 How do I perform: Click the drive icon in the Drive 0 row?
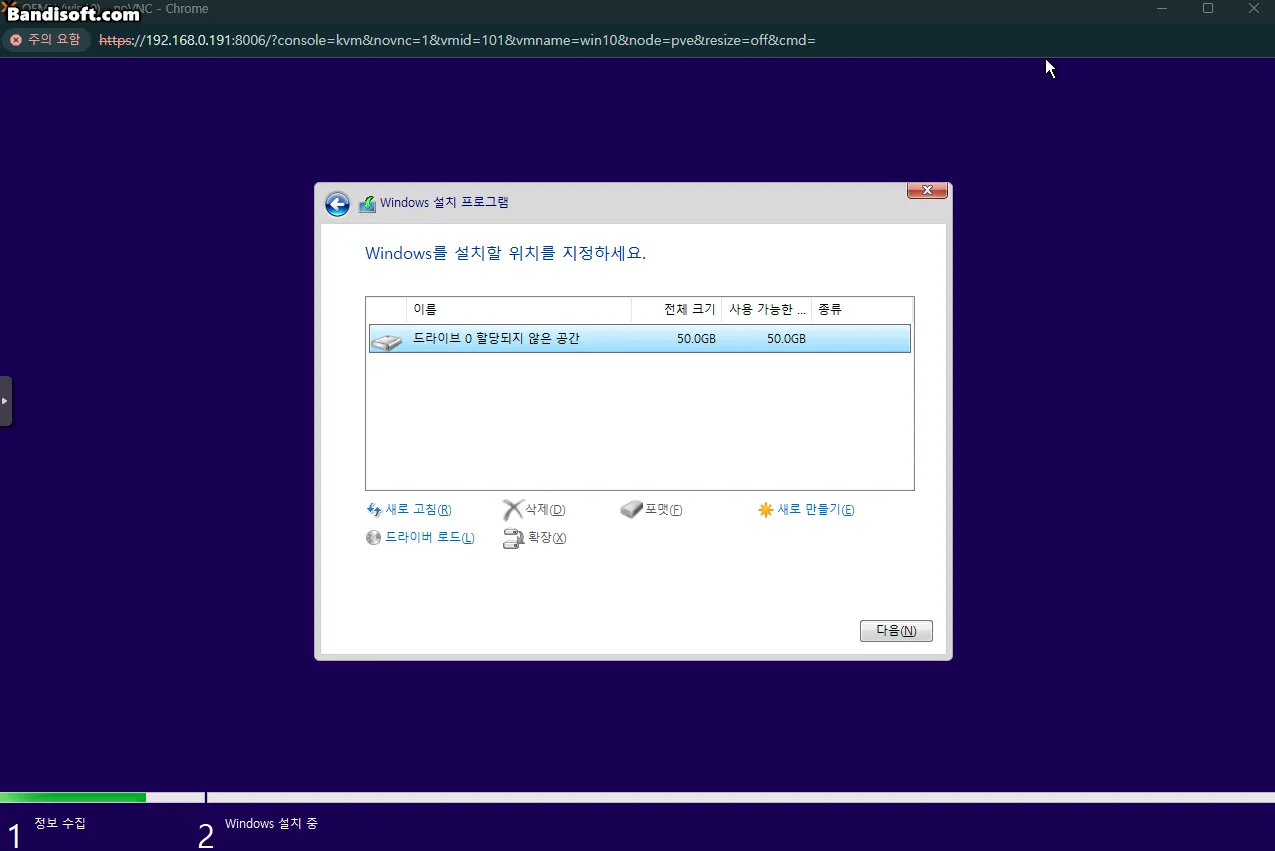387,340
